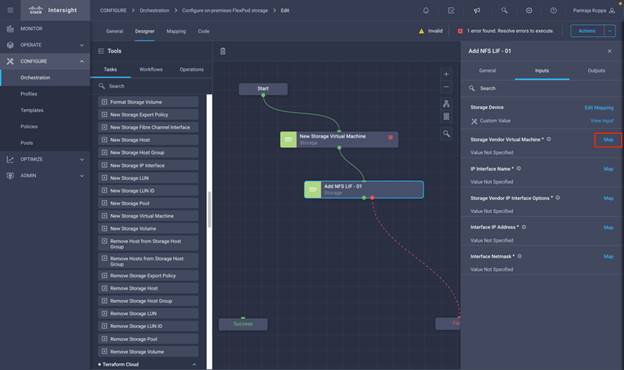Click the help question mark icon

[554, 11]
